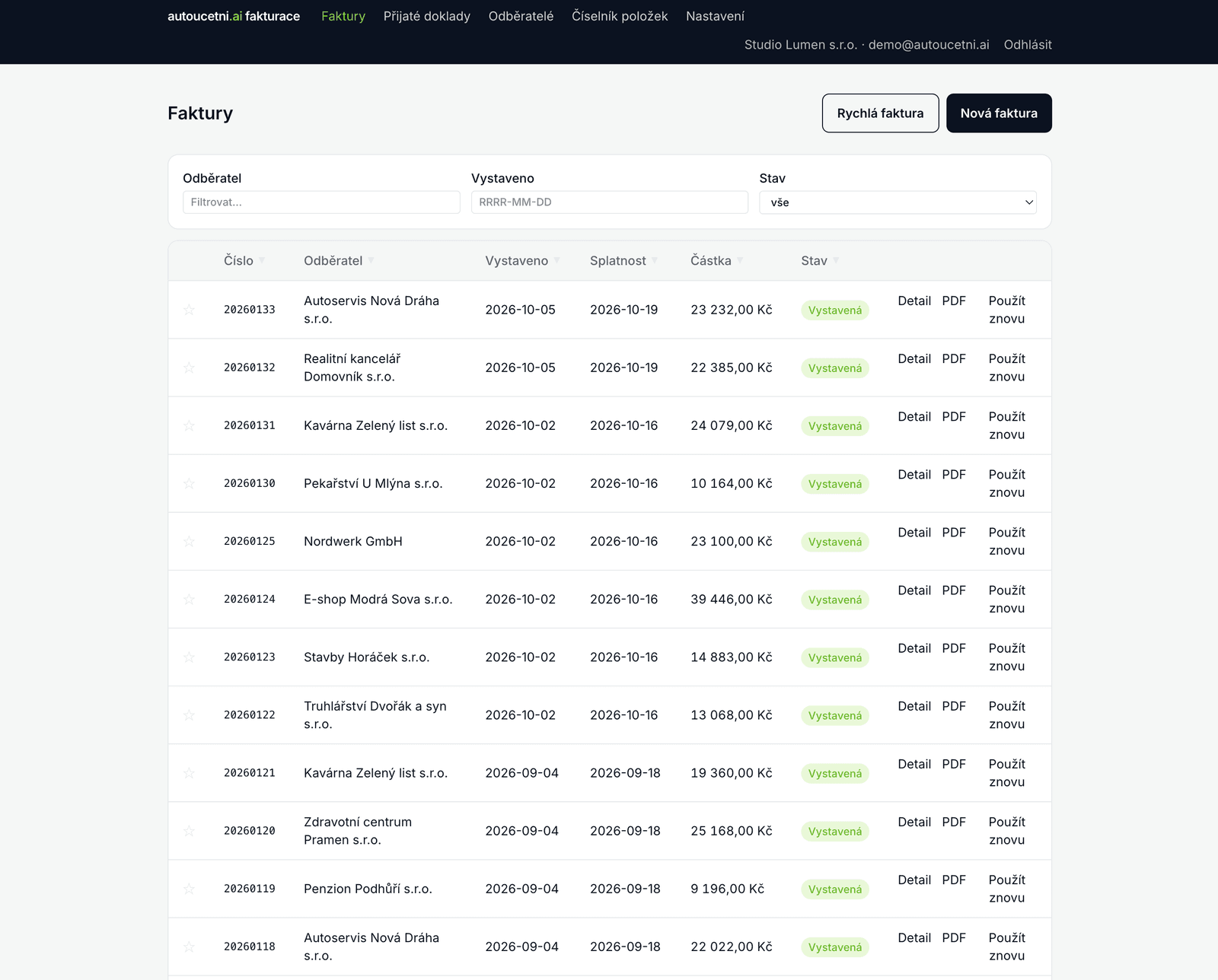
Task: Open Detail of invoice 20260118
Action: point(914,937)
